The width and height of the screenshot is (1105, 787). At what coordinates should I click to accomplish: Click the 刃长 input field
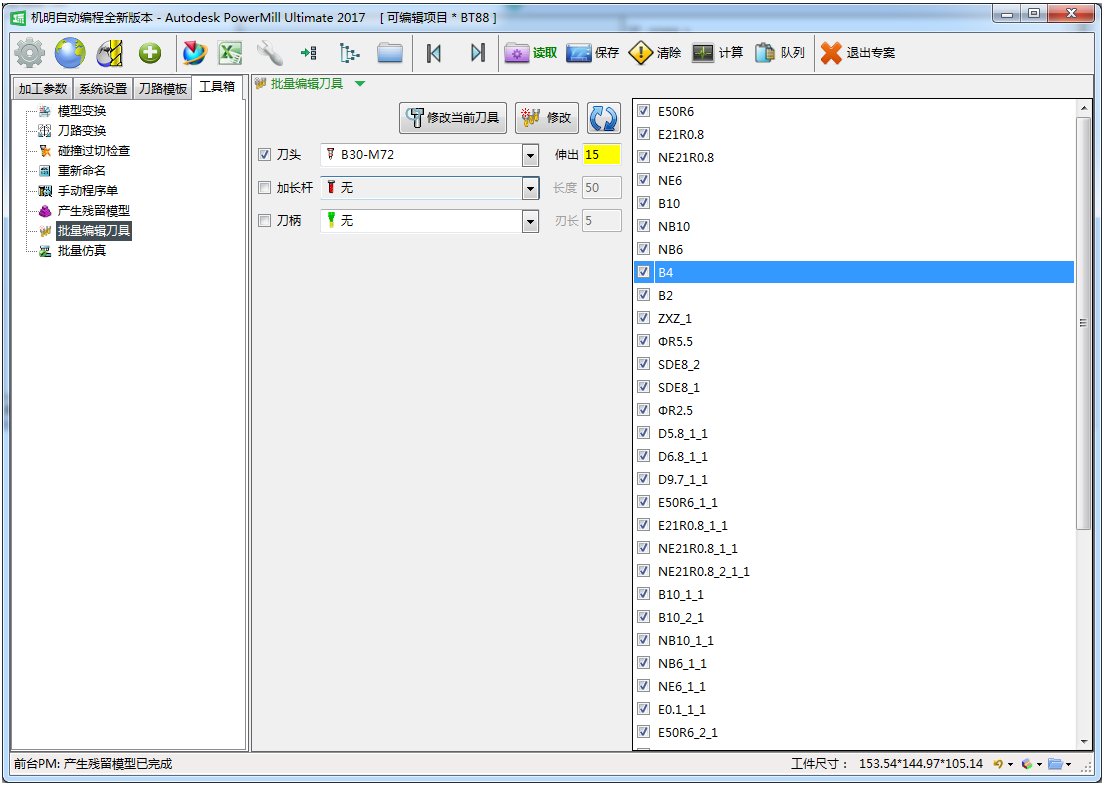602,221
